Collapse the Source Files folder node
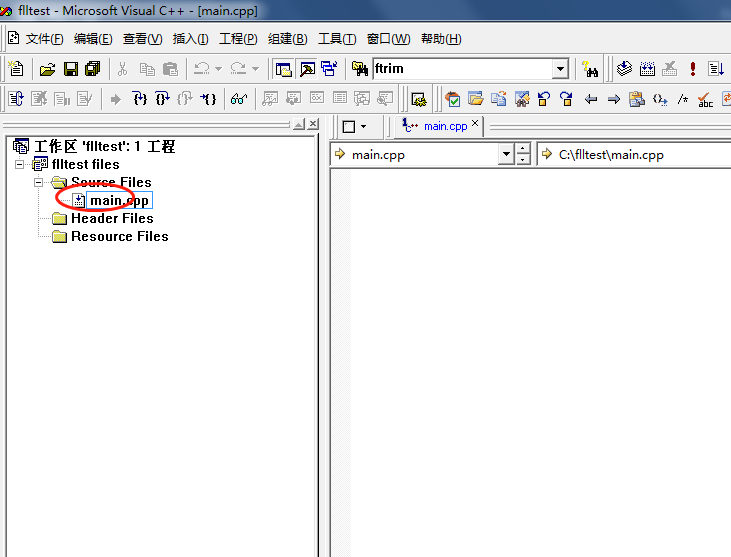Viewport: 731px width, 557px height. [x=38, y=182]
